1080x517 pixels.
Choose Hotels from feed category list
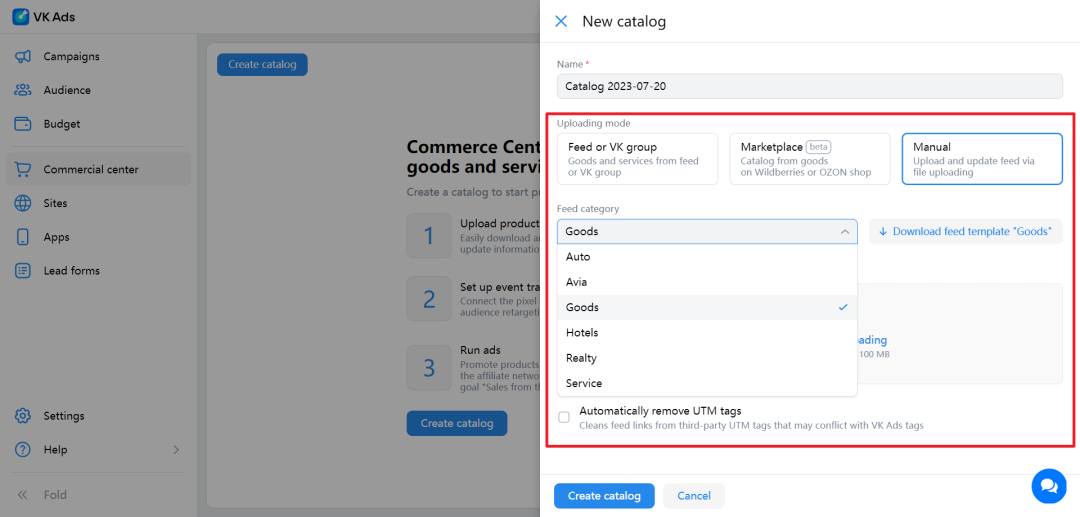(707, 333)
